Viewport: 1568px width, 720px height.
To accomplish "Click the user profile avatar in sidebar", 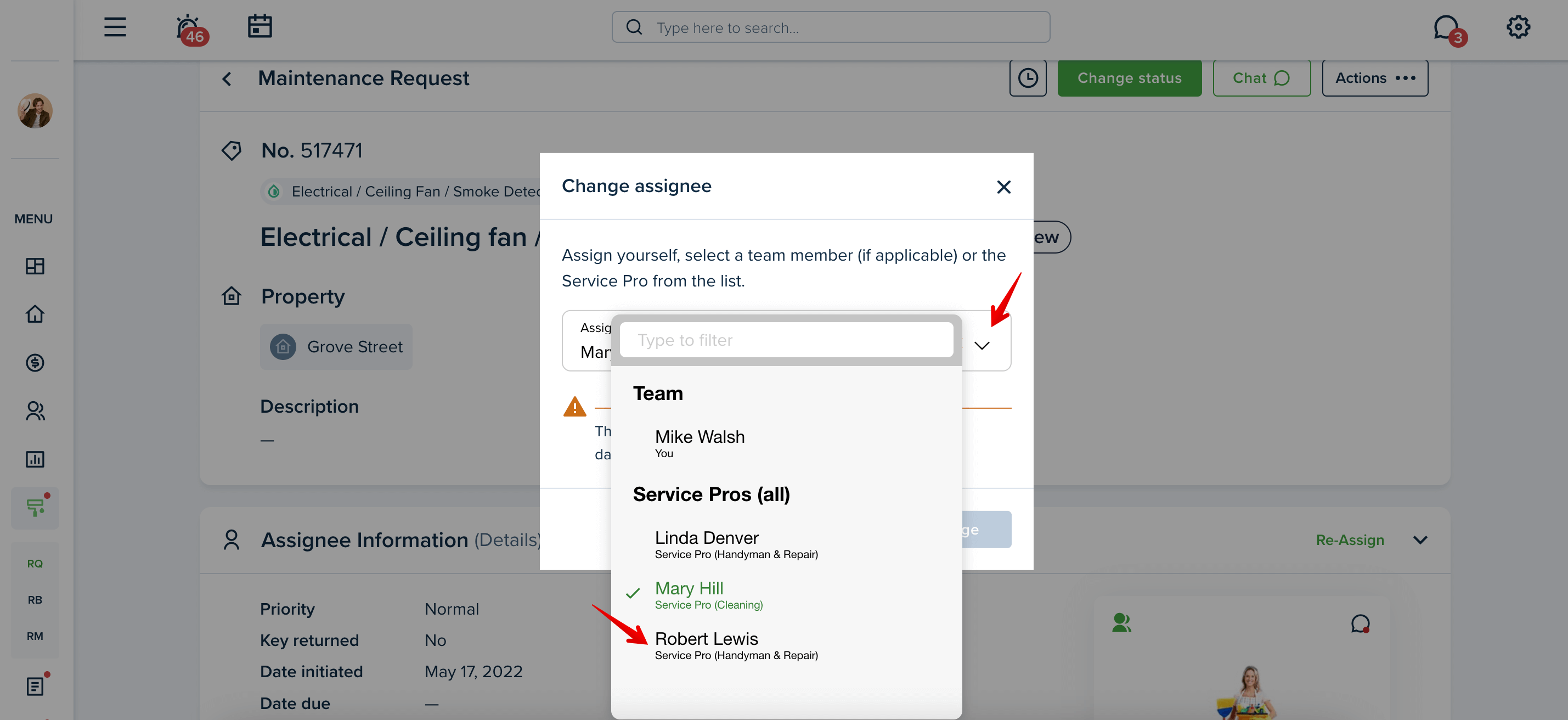I will 35,111.
